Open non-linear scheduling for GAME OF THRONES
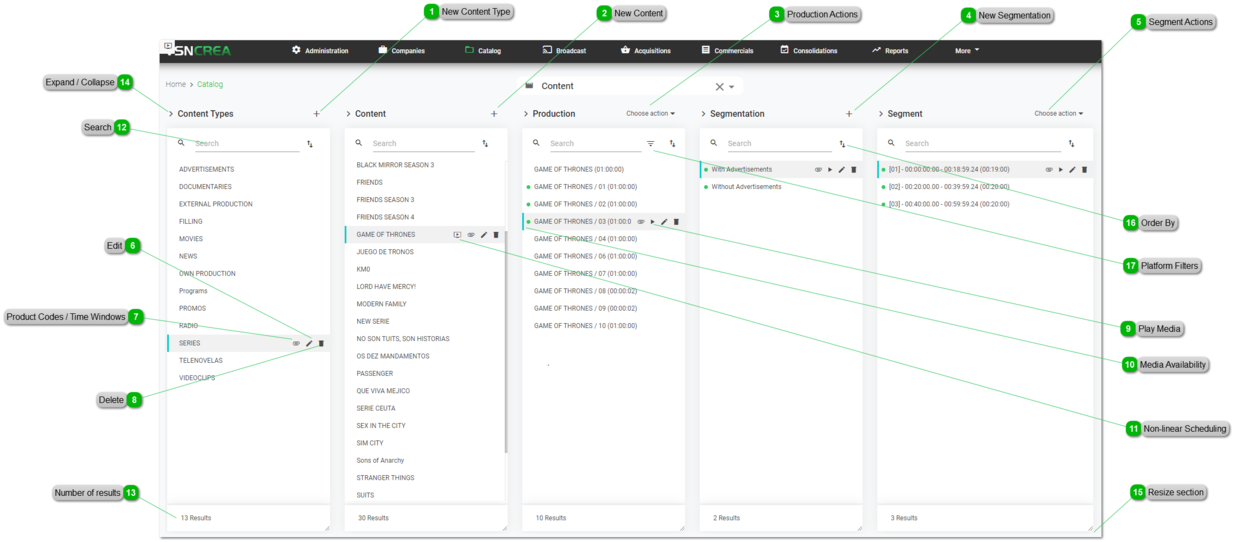 (x=457, y=235)
